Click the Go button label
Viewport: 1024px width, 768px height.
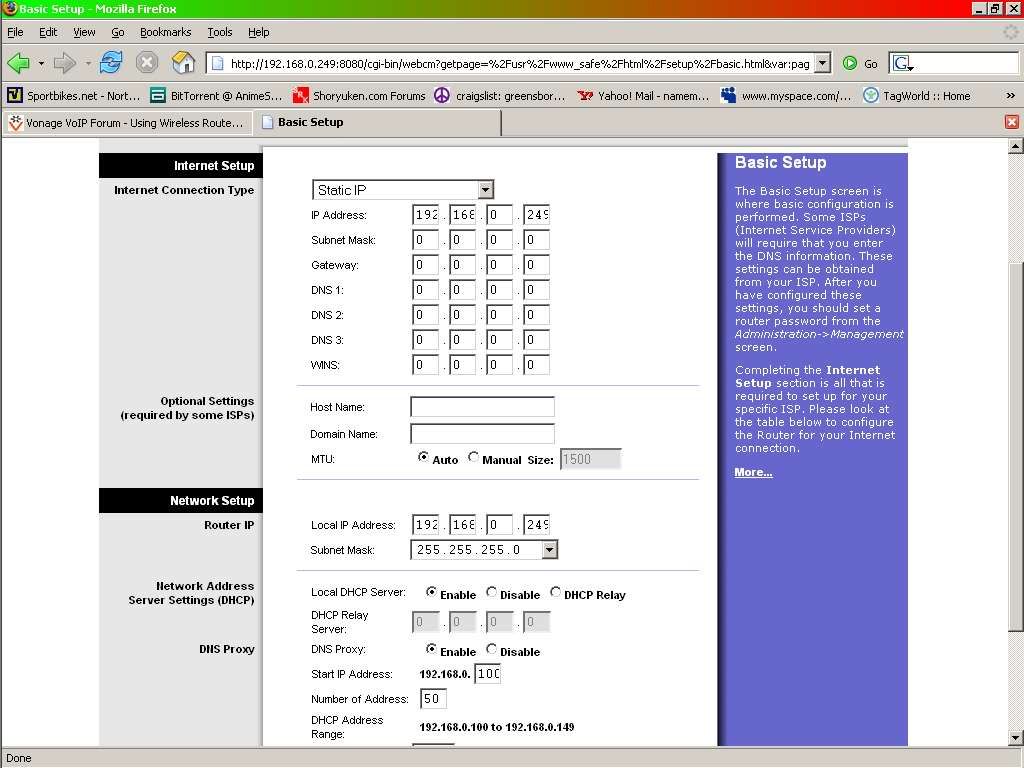(871, 64)
